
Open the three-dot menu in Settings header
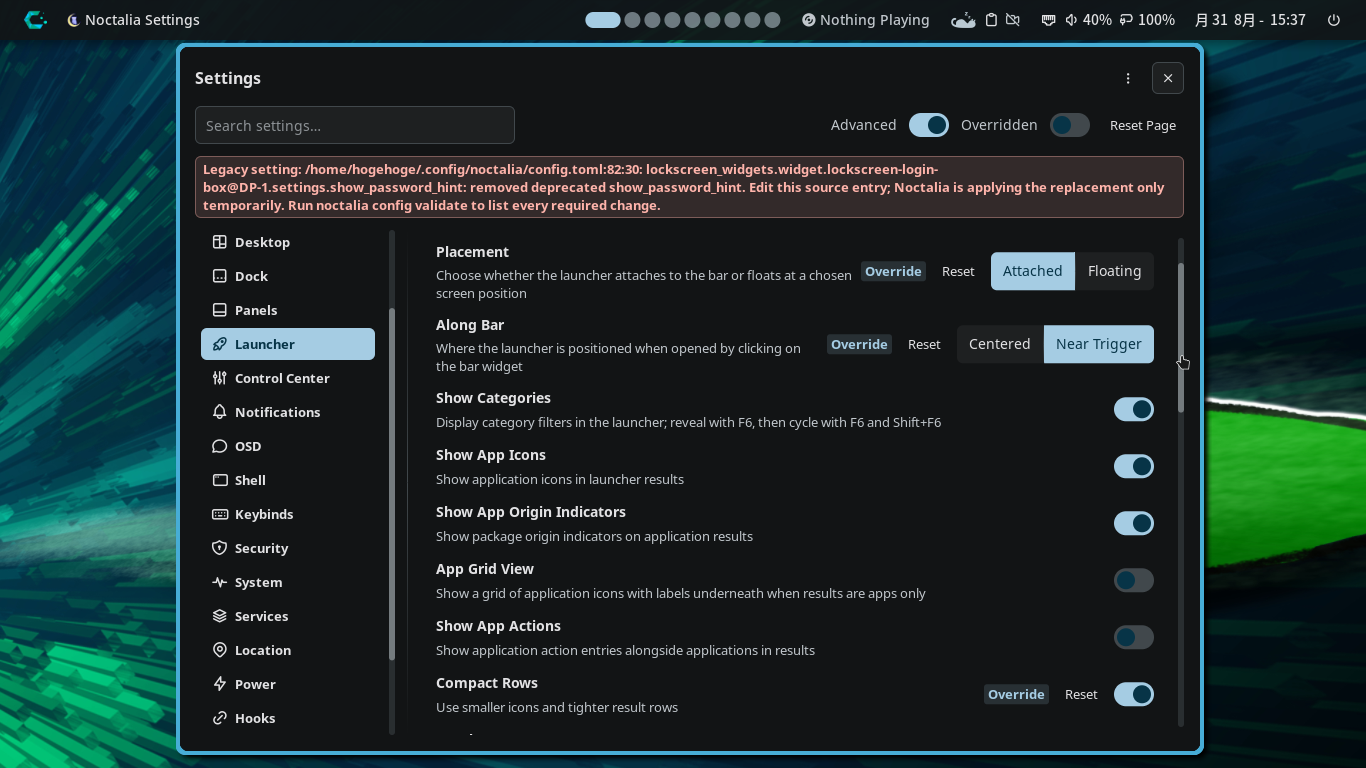click(1128, 78)
